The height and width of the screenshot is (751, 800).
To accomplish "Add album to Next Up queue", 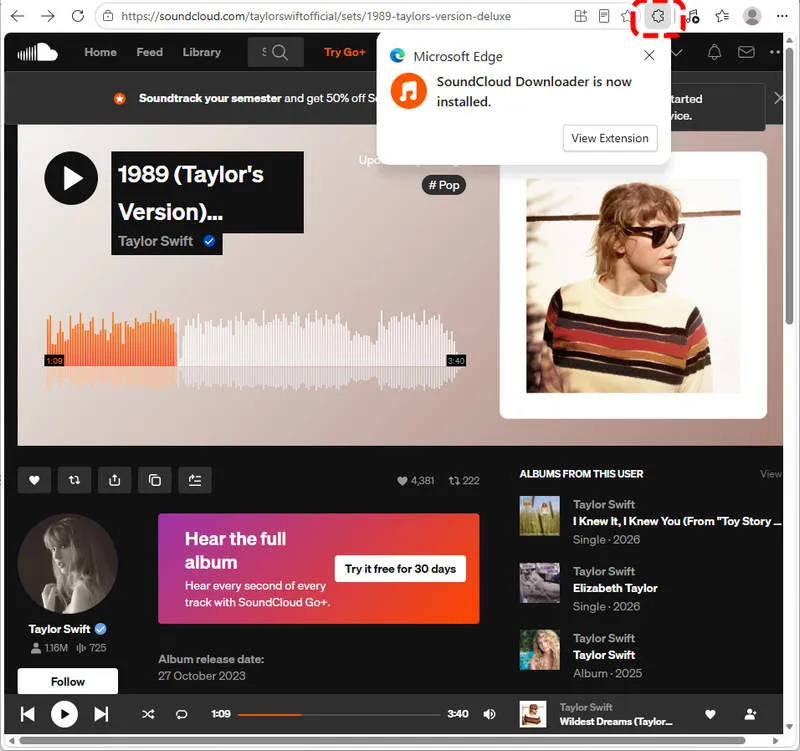I will (x=195, y=480).
